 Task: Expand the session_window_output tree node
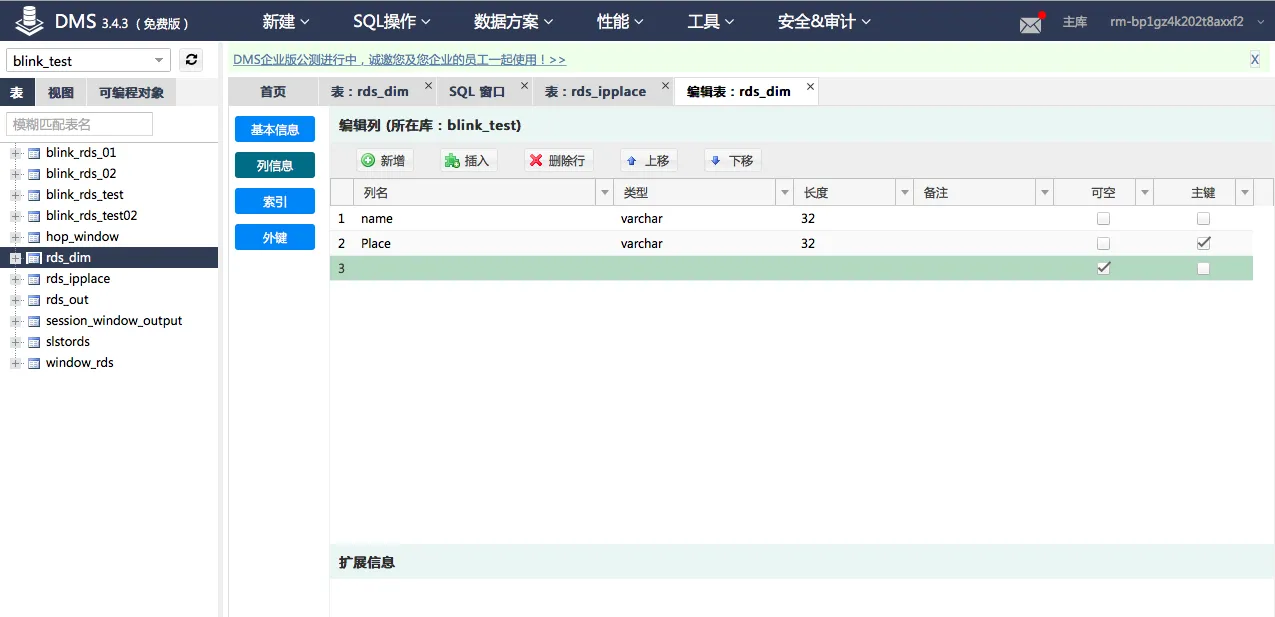[x=15, y=321]
